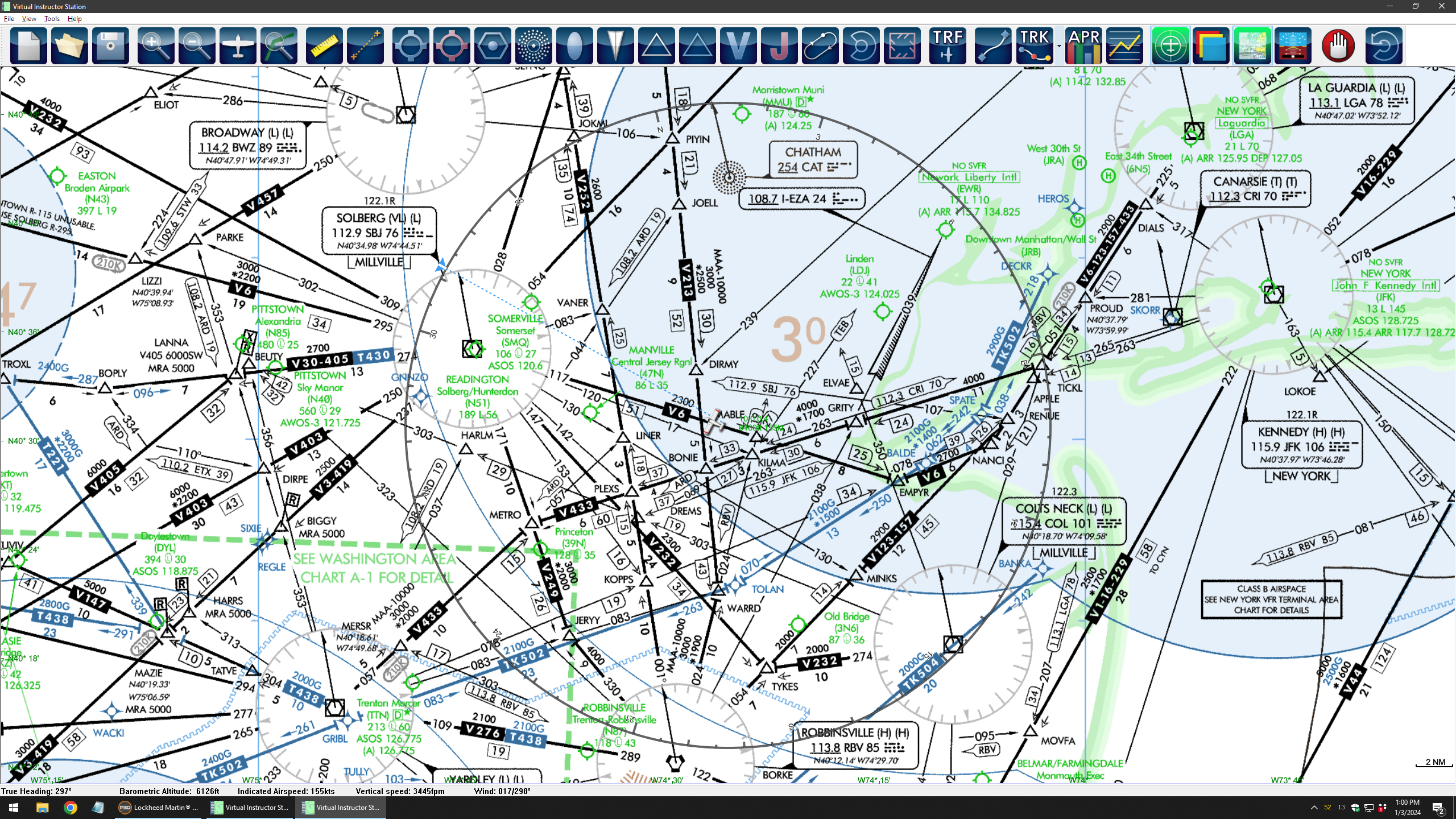
Task: Click the airspace arc icon
Action: 861,45
